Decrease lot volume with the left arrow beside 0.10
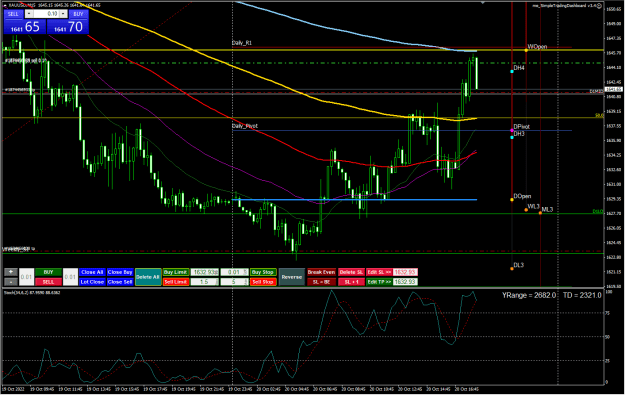Image resolution: width=625 pixels, height=395 pixels. [29, 14]
